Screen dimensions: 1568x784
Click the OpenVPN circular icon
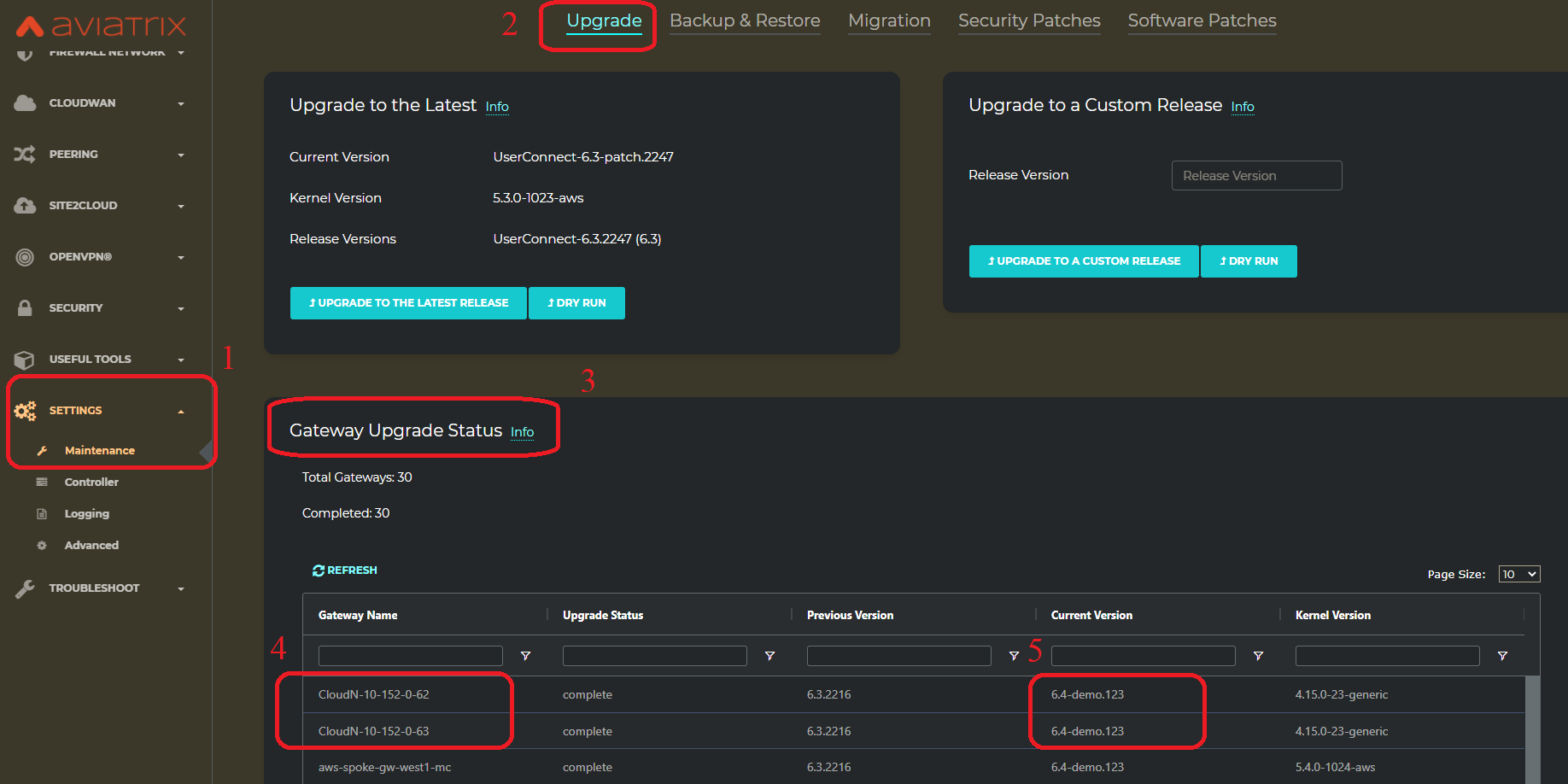[x=25, y=257]
